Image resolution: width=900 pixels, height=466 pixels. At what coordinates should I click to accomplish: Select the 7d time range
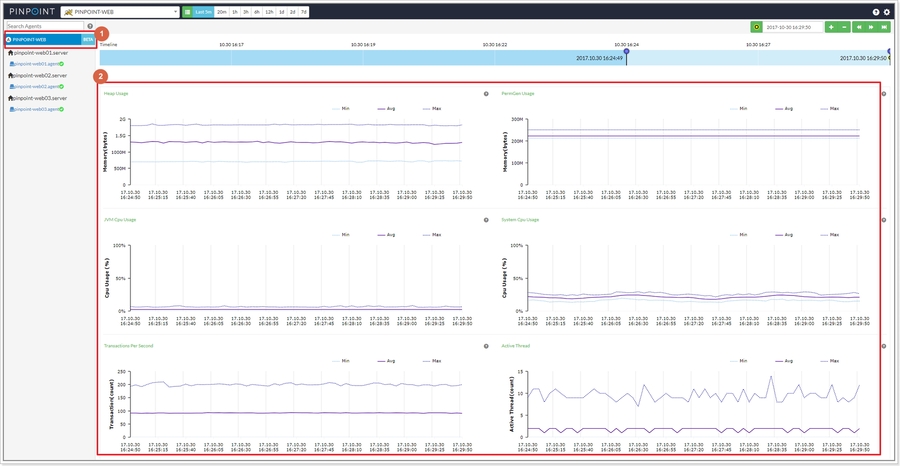[304, 12]
